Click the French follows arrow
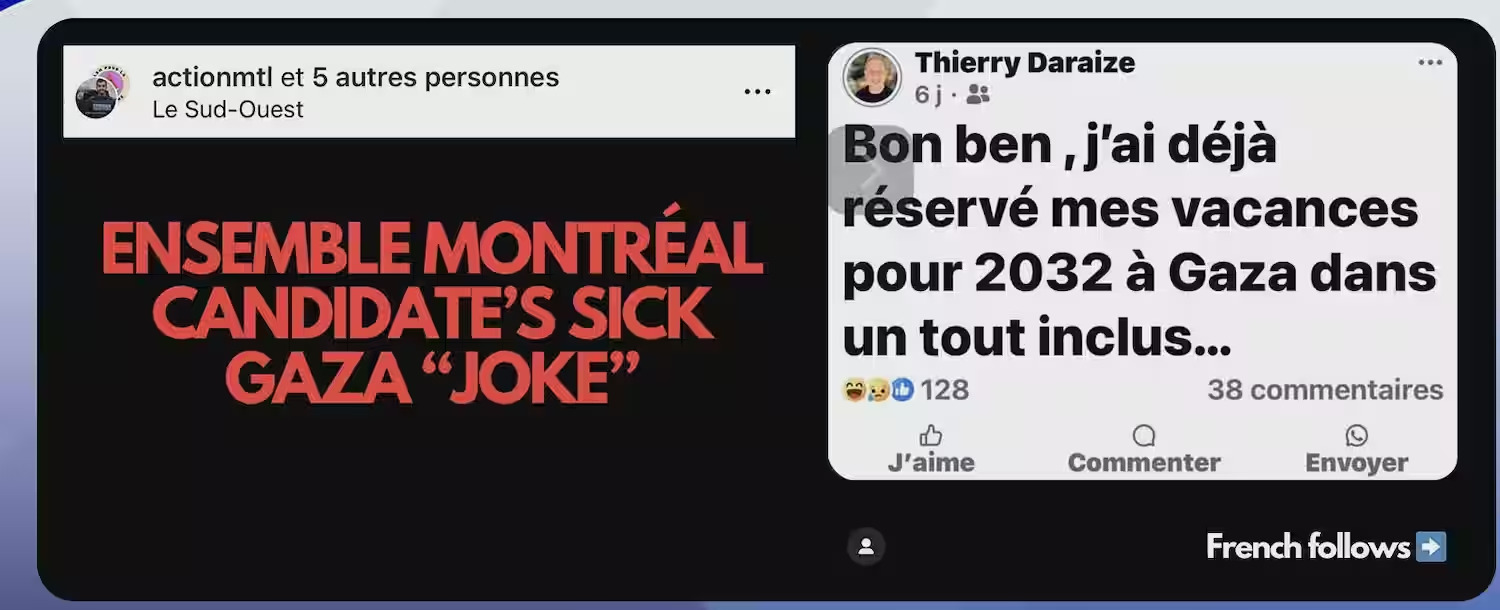The width and height of the screenshot is (1500, 610). (1431, 547)
